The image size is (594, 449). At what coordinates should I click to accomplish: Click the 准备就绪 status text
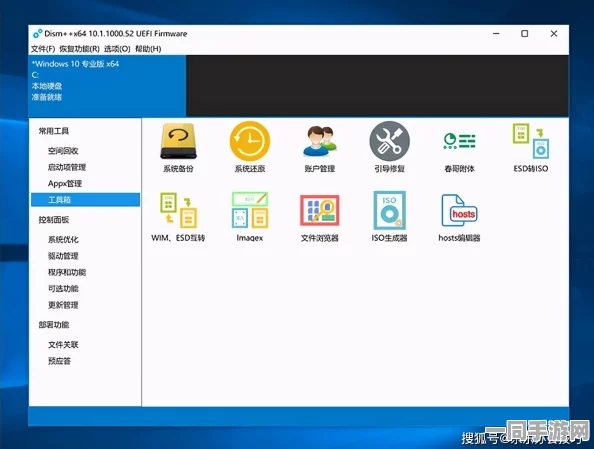click(x=47, y=97)
